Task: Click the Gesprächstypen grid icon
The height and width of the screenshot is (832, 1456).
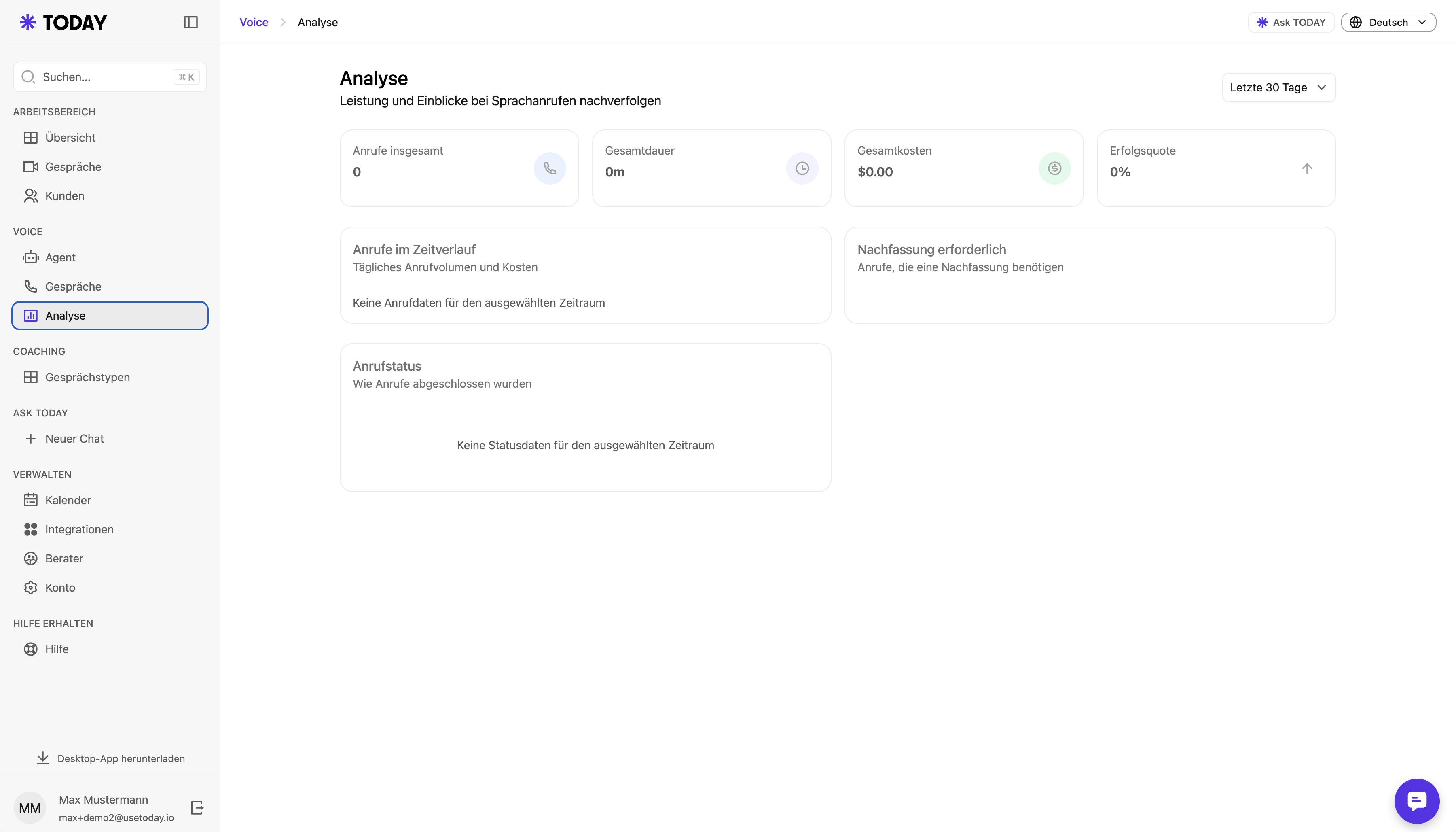Action: [x=31, y=377]
